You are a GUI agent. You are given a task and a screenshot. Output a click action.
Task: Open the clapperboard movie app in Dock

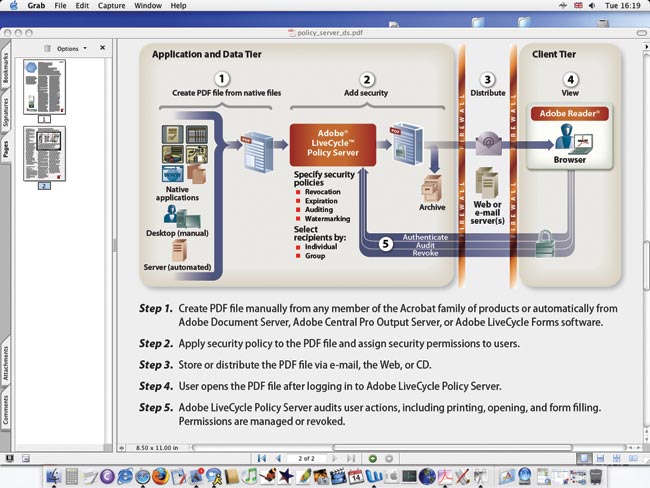[338, 476]
